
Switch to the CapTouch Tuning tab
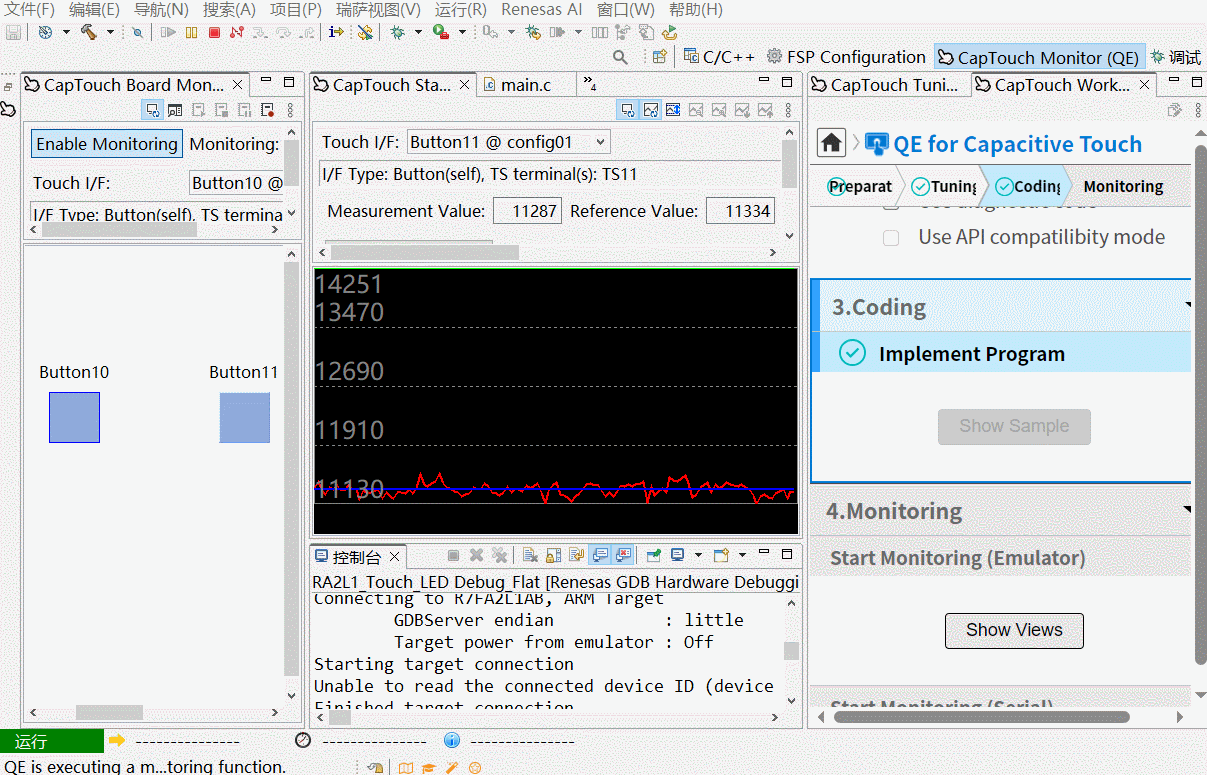coord(888,85)
